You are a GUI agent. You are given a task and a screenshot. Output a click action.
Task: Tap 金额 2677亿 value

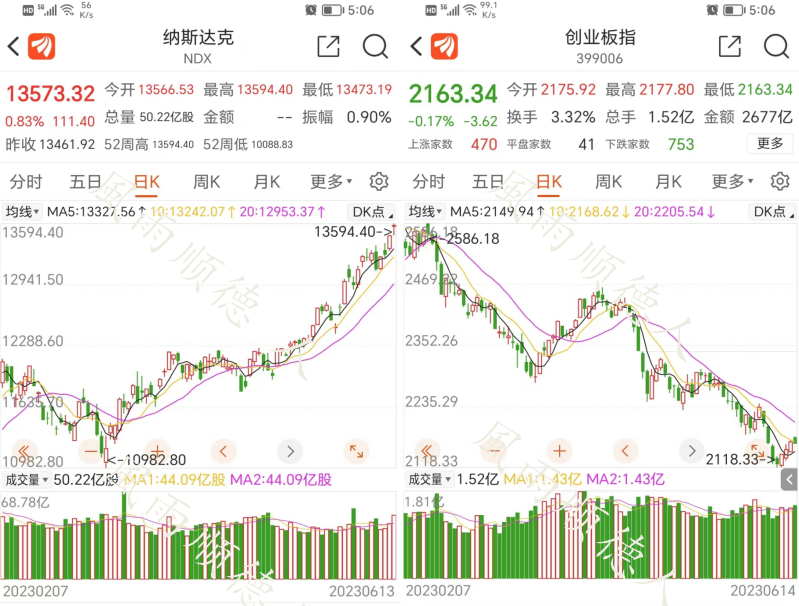coord(767,117)
